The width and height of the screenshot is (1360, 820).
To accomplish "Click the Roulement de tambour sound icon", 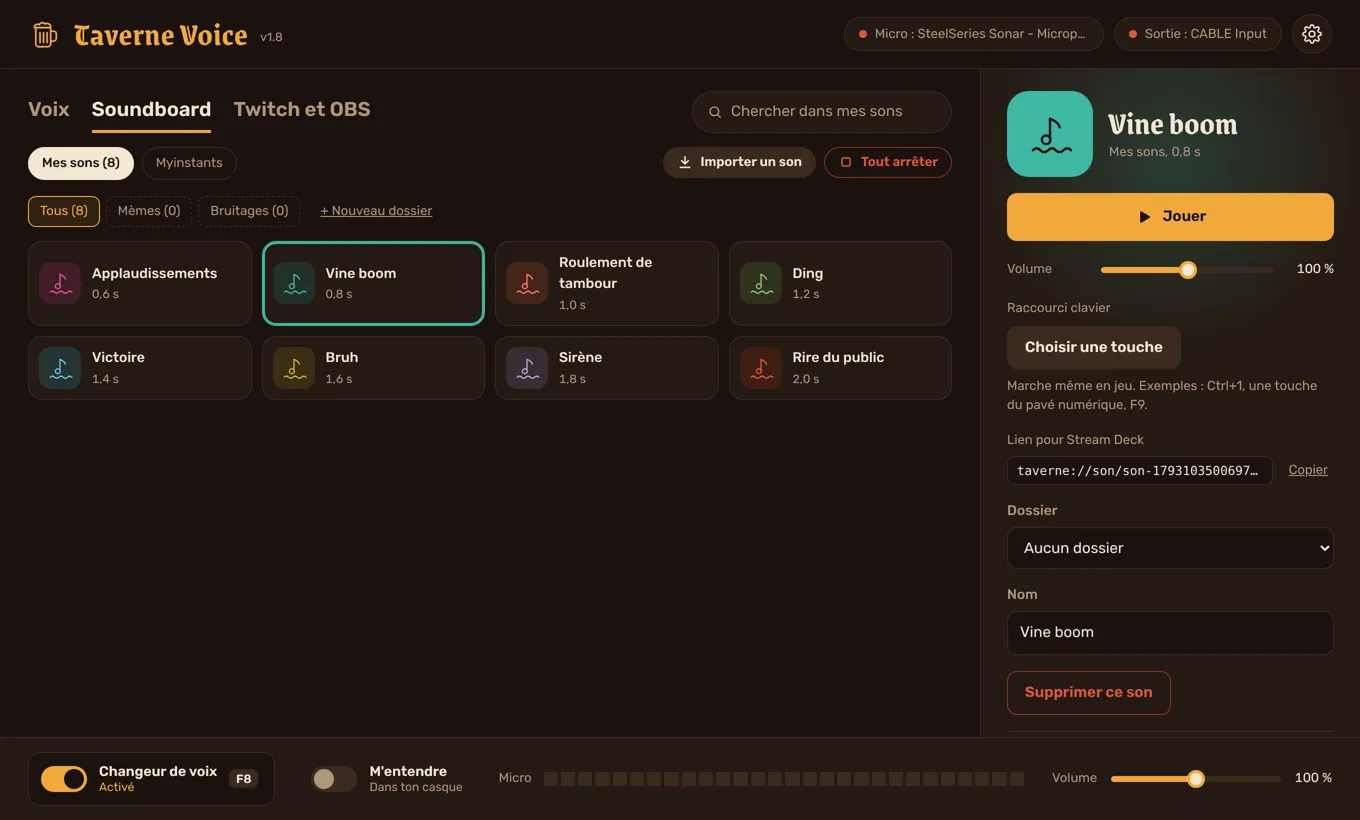I will click(x=527, y=283).
